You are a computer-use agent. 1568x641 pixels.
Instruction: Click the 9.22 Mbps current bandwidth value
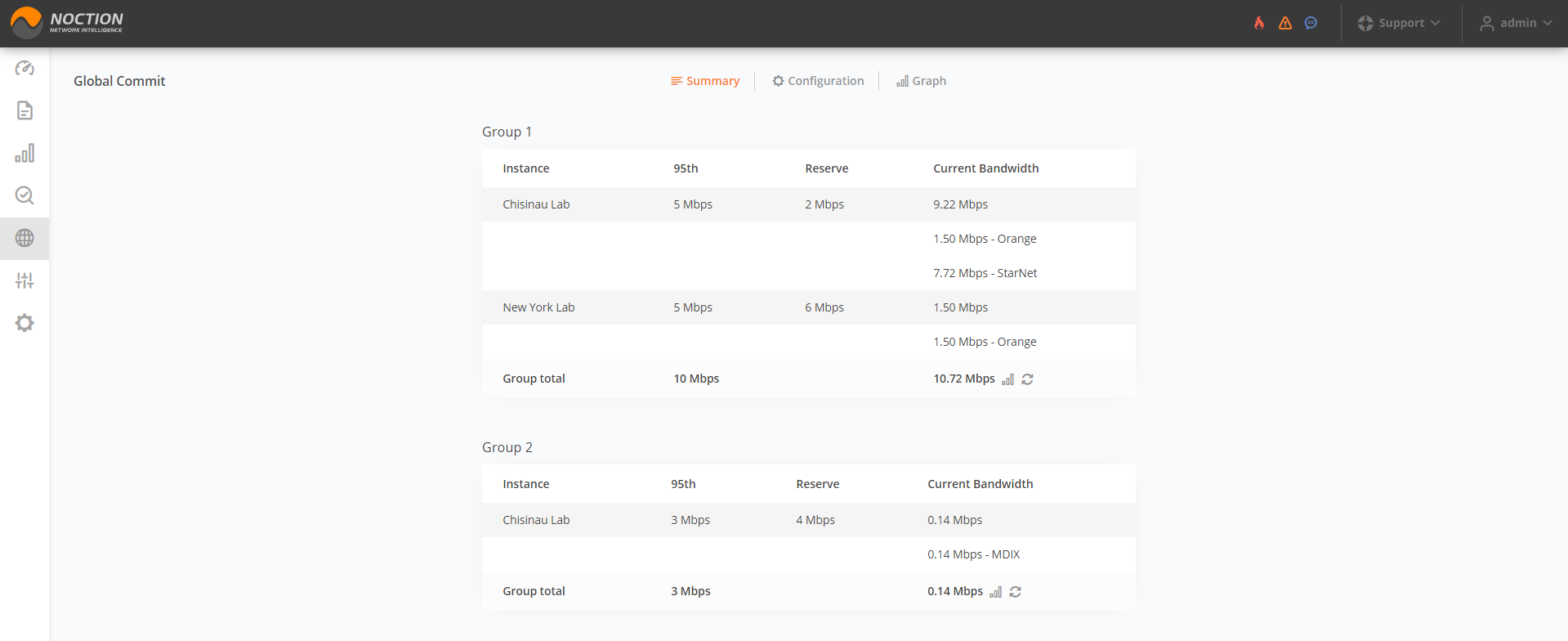click(960, 204)
